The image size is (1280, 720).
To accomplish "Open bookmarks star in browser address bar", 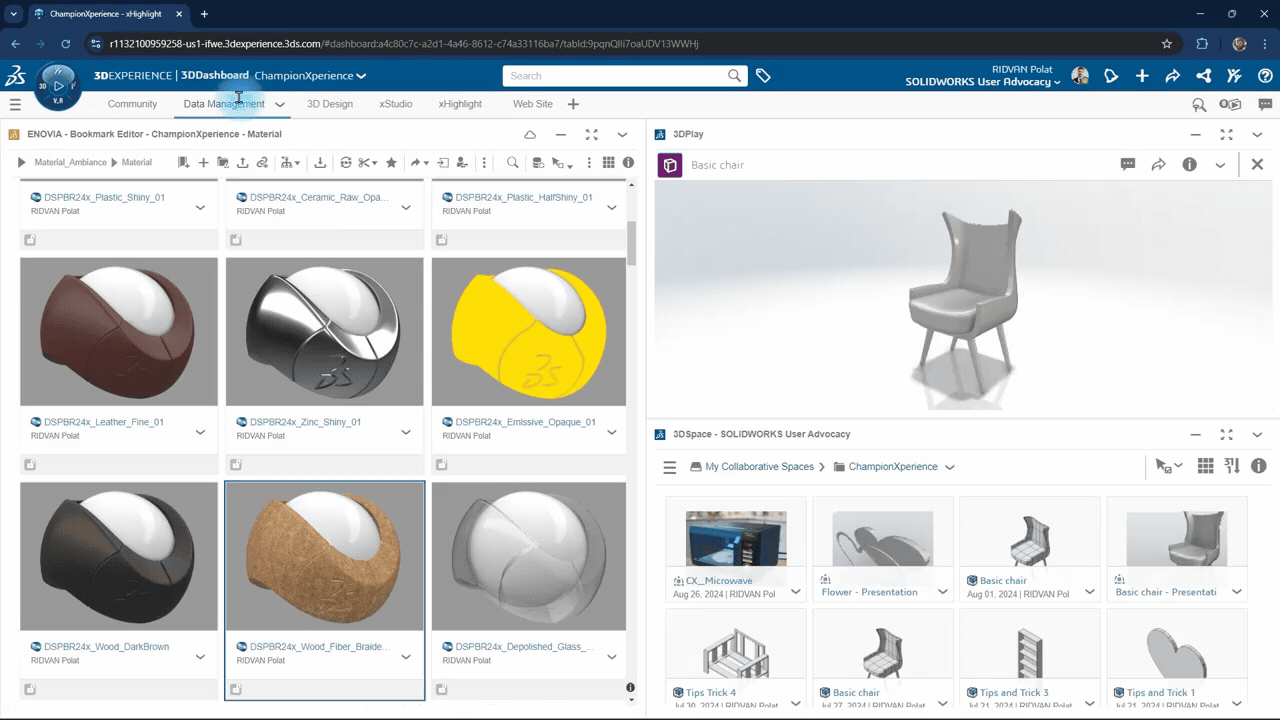I will pyautogui.click(x=1167, y=44).
